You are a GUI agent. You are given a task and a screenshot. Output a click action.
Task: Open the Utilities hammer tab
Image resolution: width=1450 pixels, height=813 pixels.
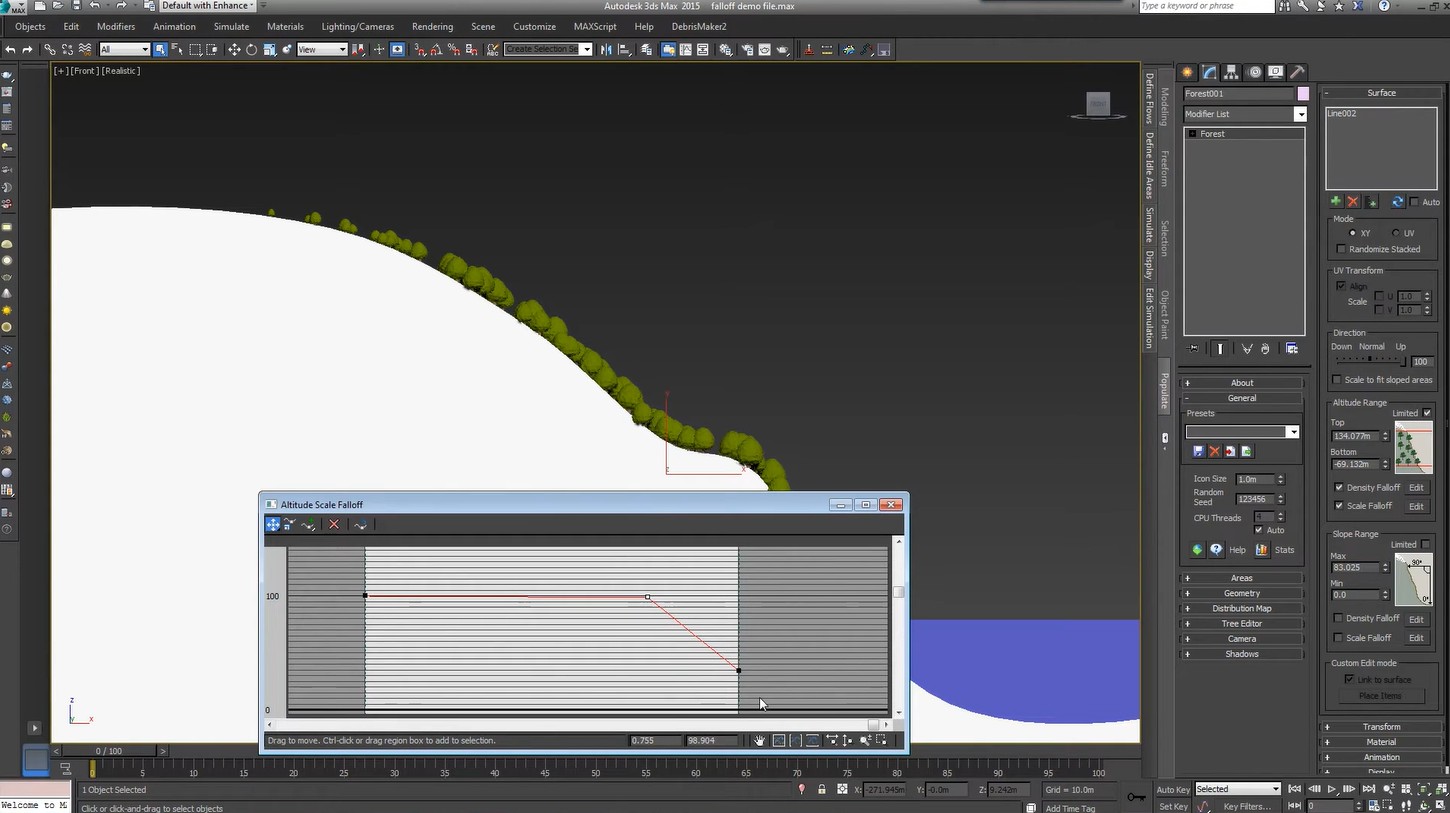pyautogui.click(x=1297, y=72)
